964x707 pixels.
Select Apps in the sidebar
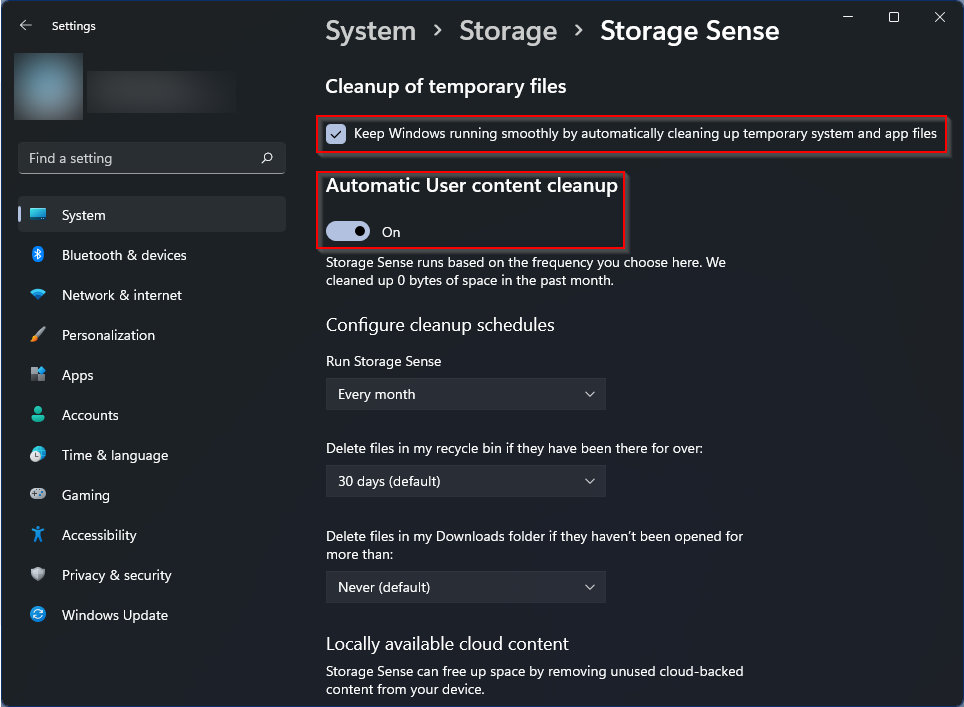point(77,375)
